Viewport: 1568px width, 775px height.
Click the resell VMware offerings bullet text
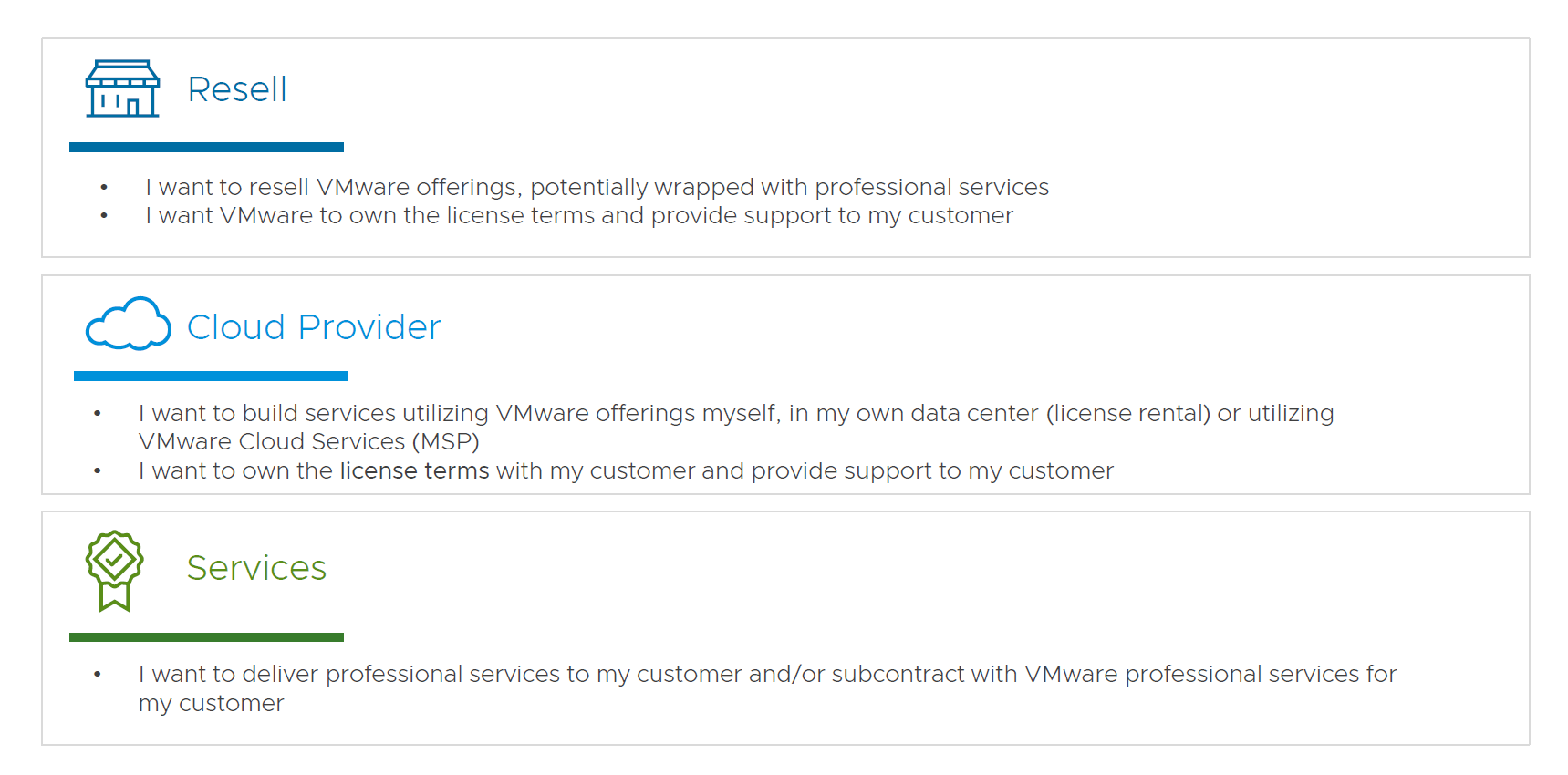tap(597, 187)
